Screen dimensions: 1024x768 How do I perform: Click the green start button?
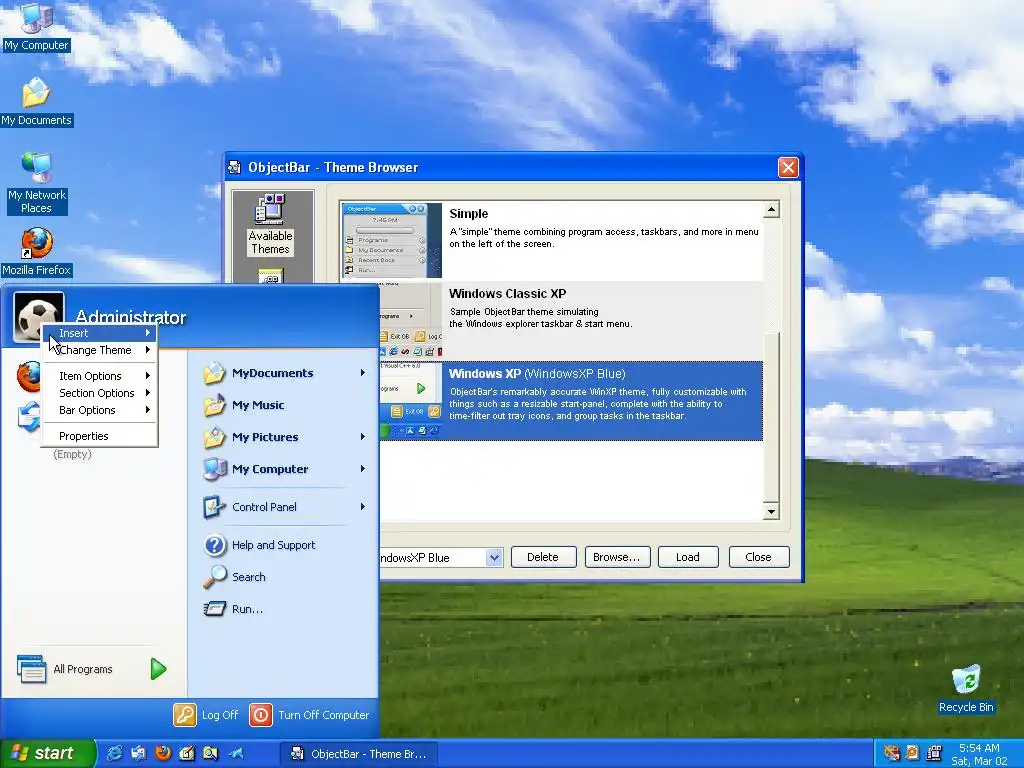click(48, 754)
